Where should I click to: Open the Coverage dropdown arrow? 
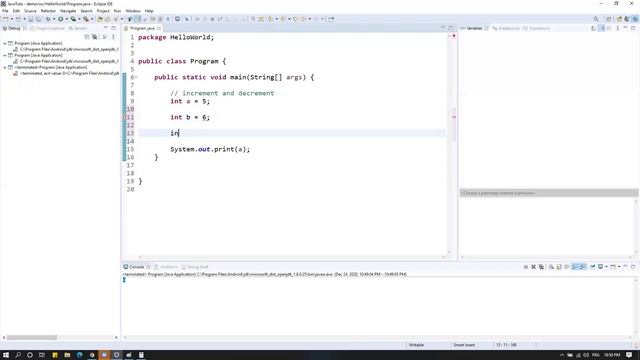point(79,19)
